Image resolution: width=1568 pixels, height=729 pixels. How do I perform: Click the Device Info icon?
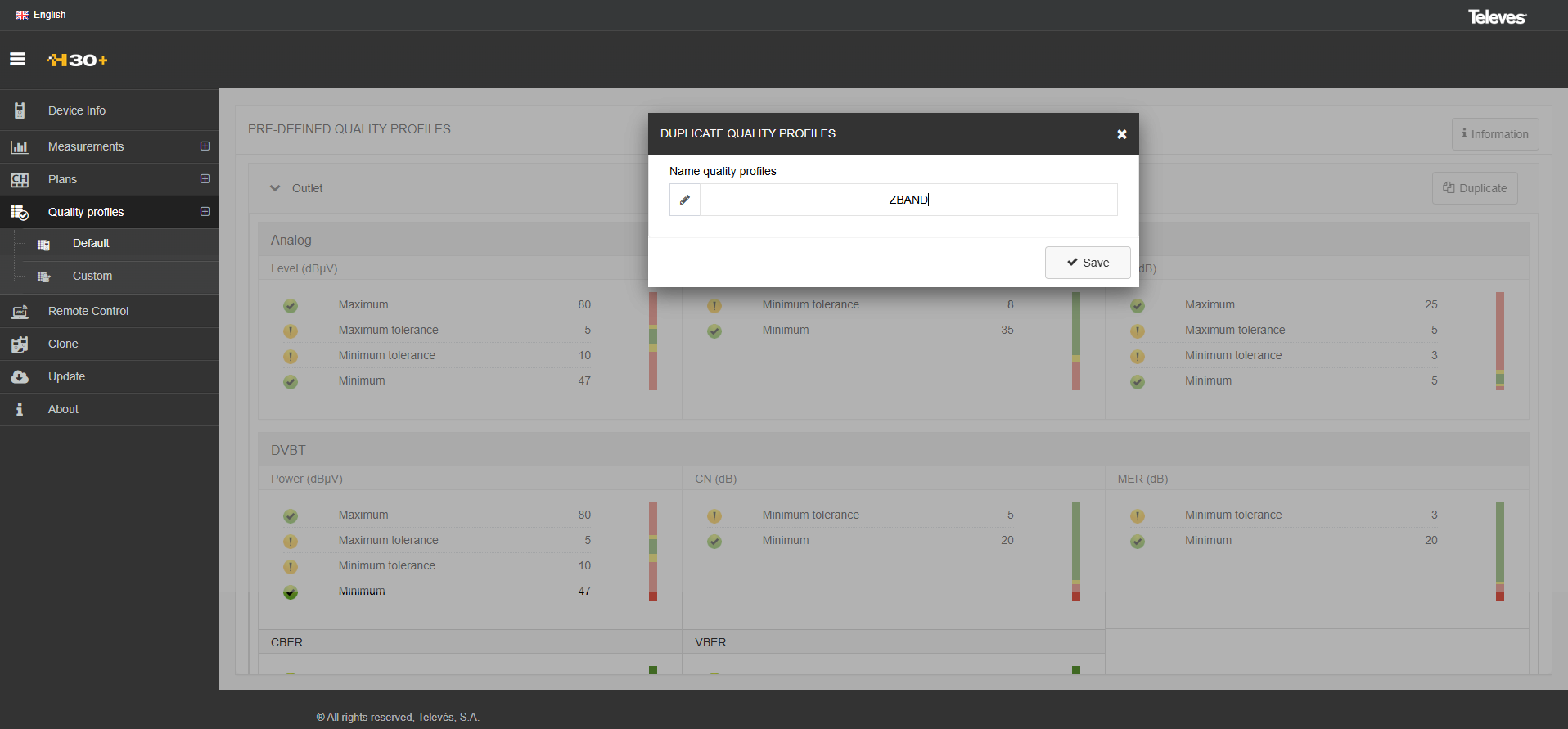point(20,110)
